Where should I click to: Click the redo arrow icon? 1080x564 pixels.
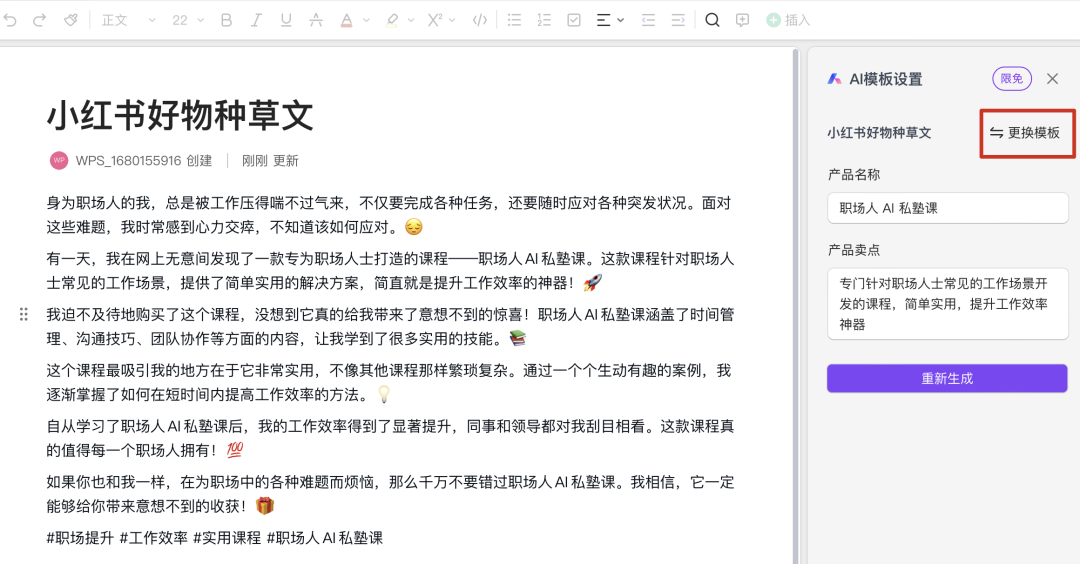coord(39,20)
